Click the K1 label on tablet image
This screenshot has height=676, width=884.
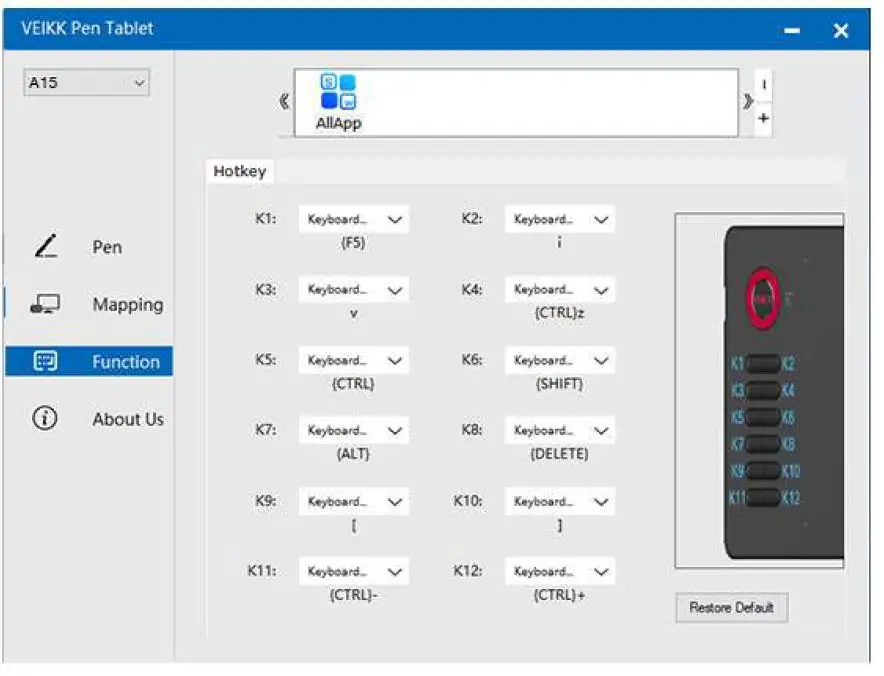coord(737,364)
